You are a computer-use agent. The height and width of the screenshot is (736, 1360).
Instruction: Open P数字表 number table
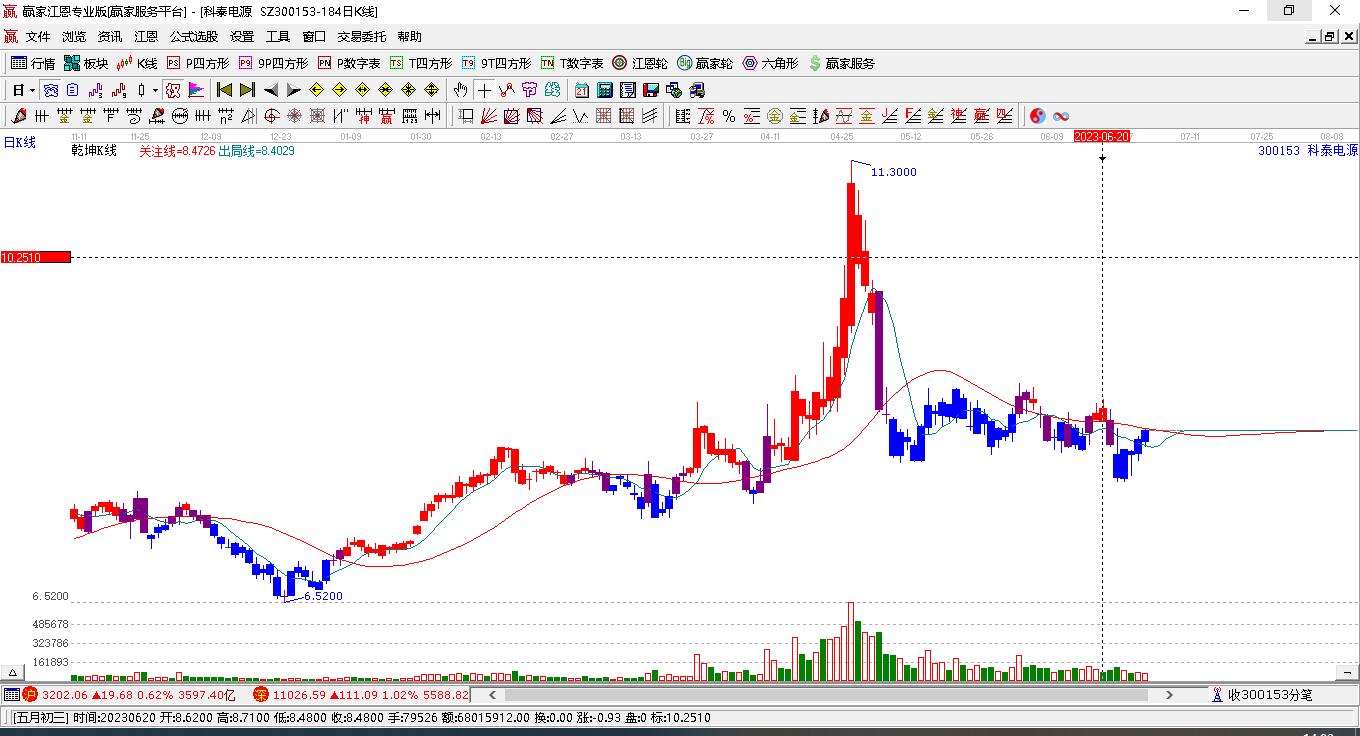[349, 63]
